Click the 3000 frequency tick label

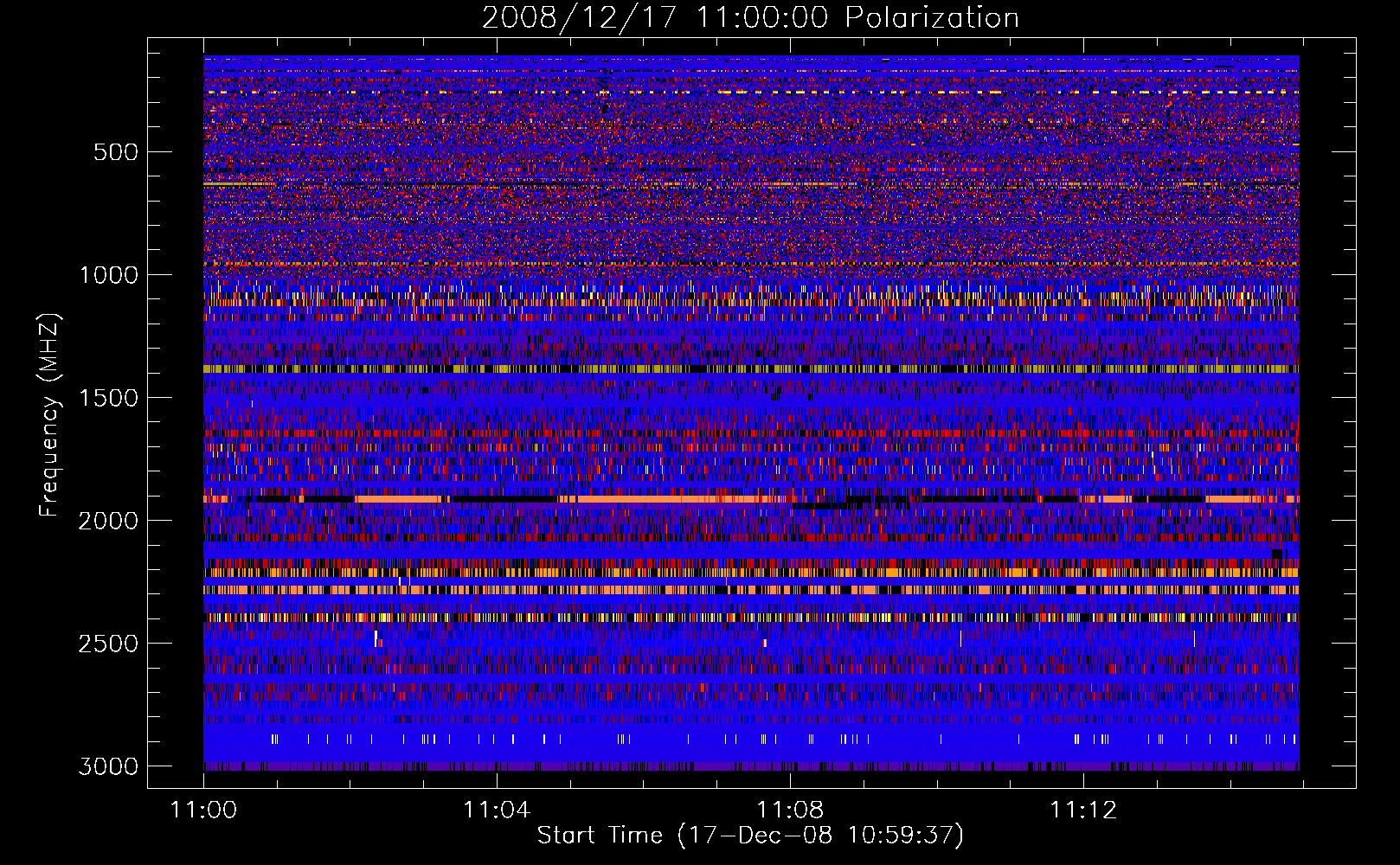tap(108, 766)
